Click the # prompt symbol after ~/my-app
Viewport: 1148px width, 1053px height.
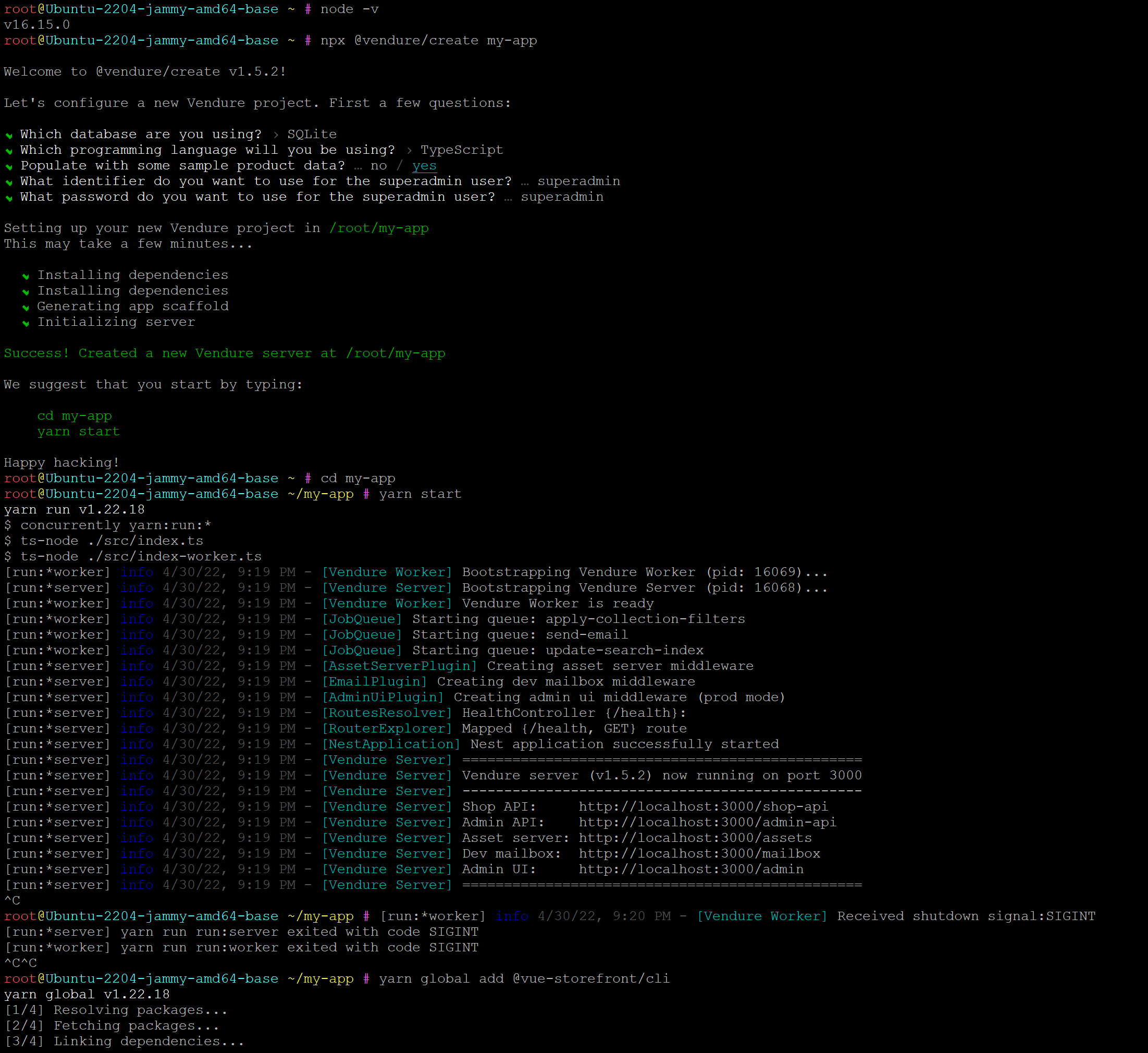pyautogui.click(x=366, y=494)
